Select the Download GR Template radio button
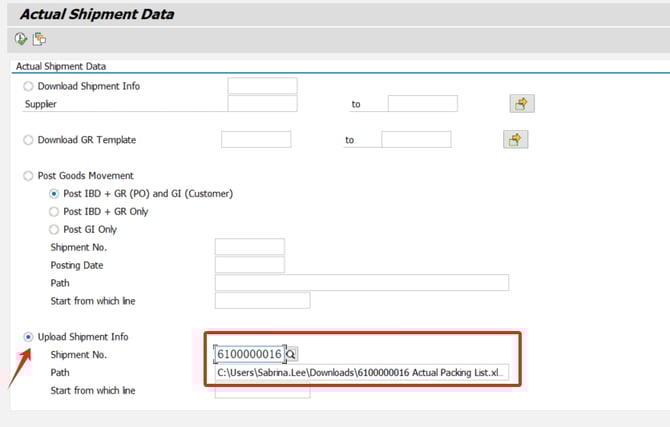This screenshot has width=670, height=427. (28, 140)
